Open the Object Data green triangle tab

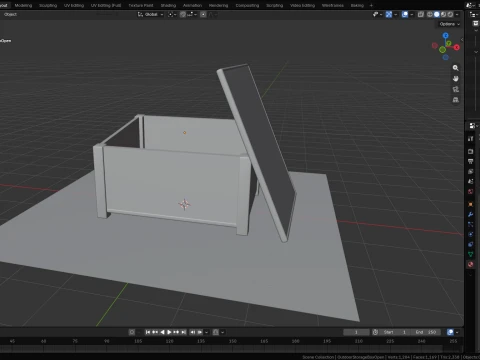point(470,254)
